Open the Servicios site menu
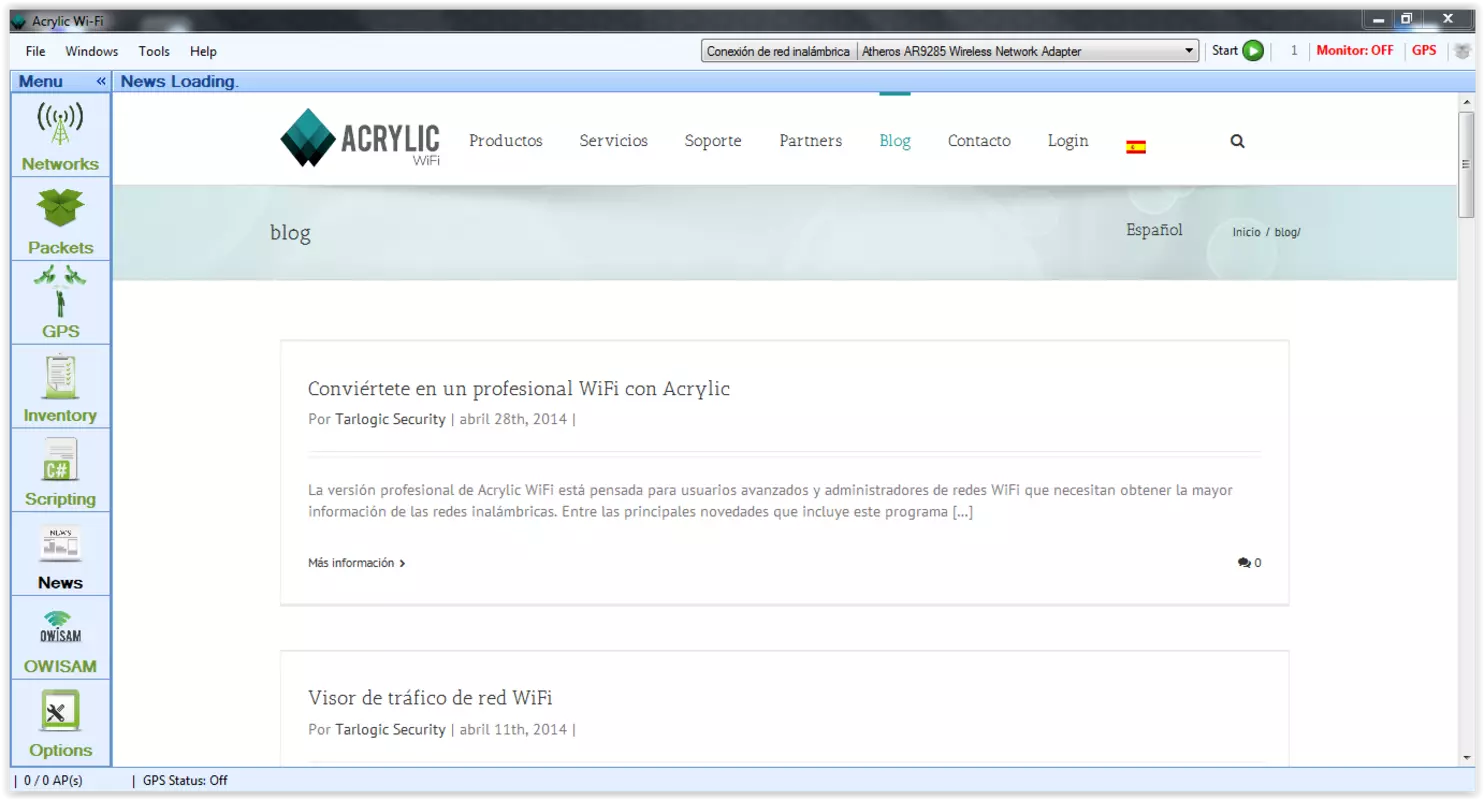1484x800 pixels. [x=614, y=141]
